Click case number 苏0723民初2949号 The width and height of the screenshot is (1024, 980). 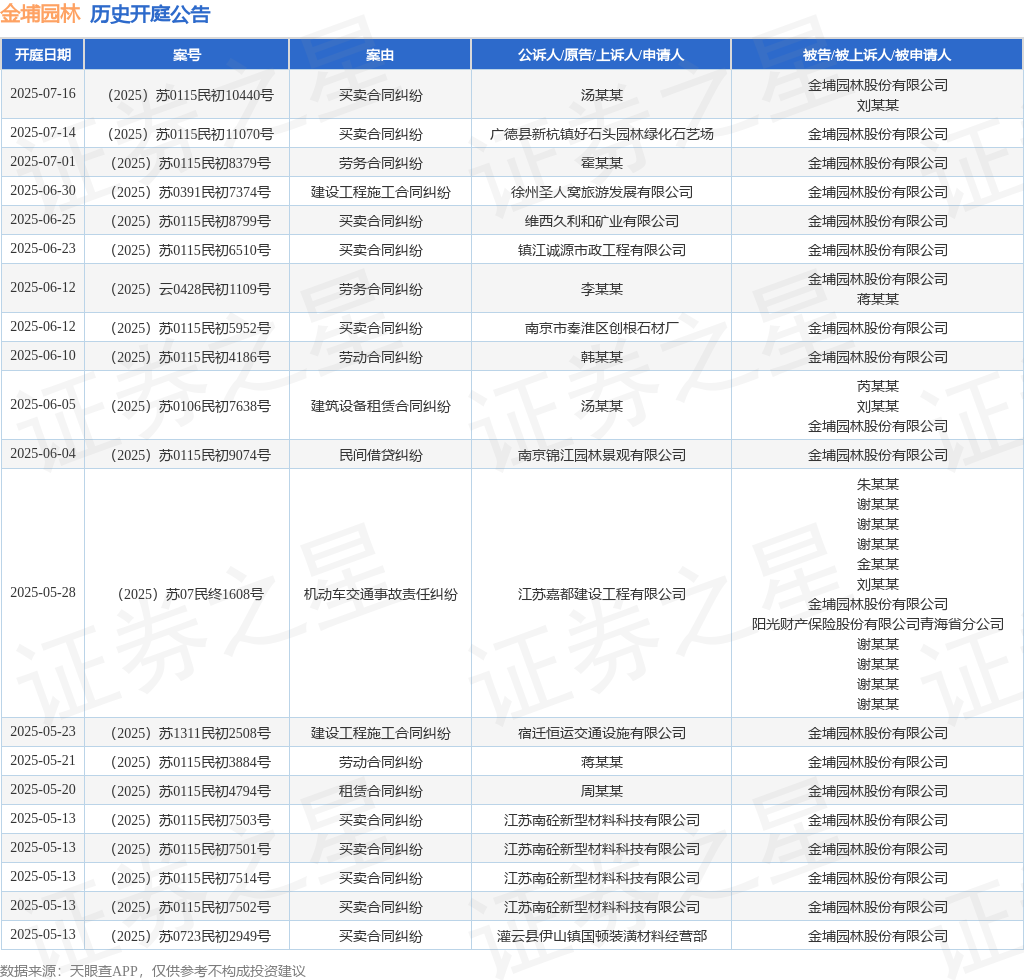click(x=191, y=936)
